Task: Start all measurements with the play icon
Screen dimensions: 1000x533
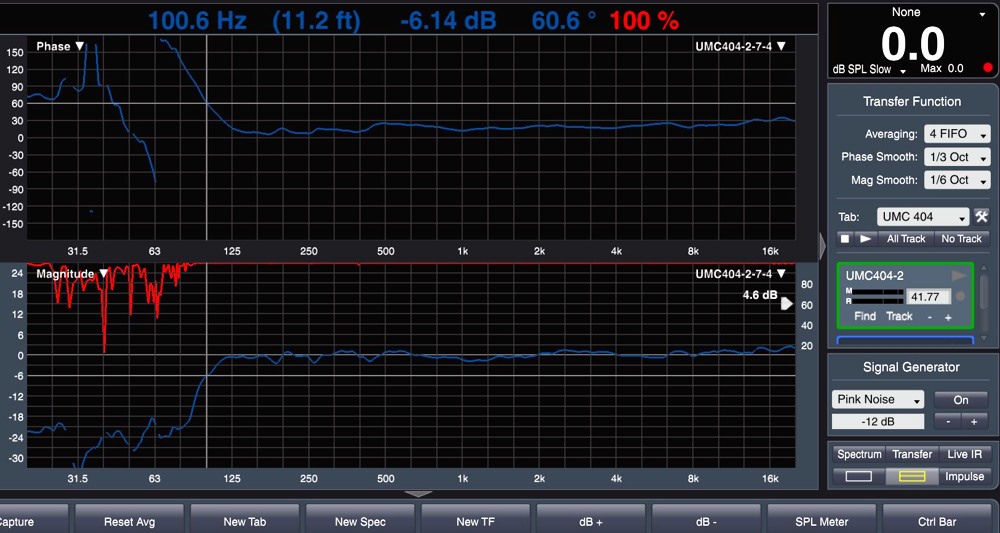Action: [x=865, y=238]
